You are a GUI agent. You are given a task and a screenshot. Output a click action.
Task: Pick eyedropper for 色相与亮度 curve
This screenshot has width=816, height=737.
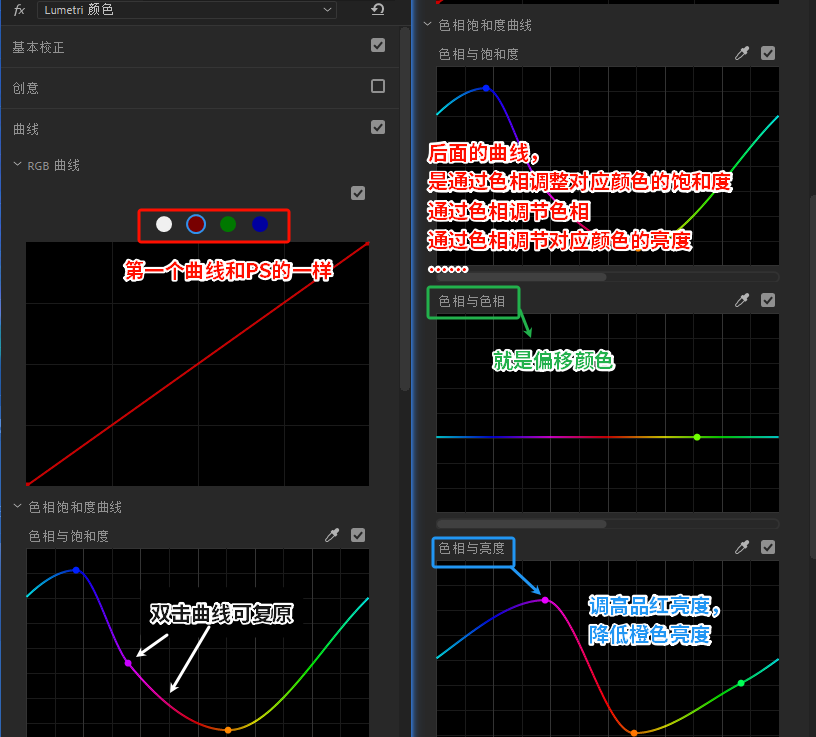742,547
